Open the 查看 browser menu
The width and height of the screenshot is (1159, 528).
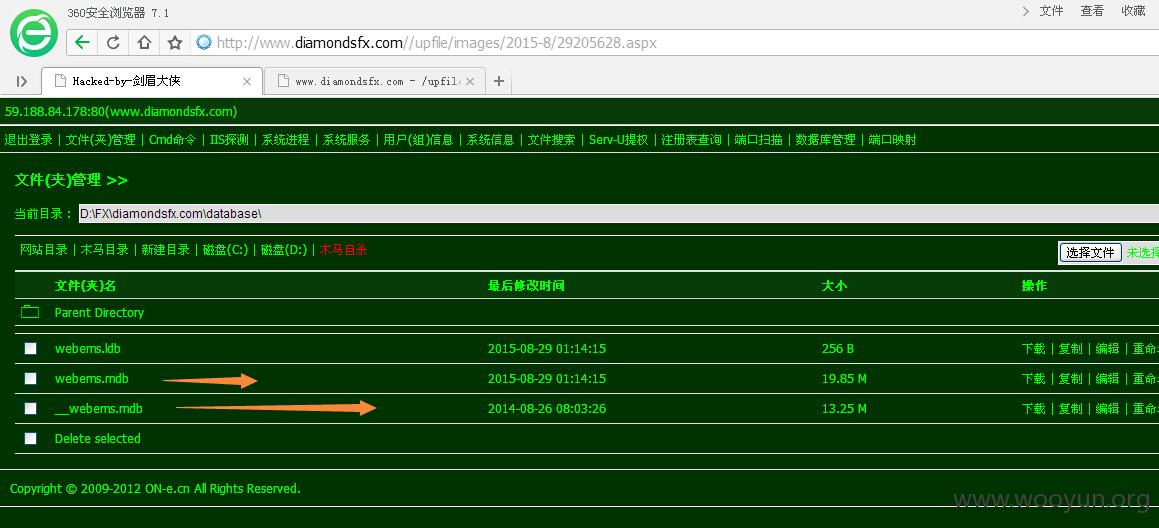pyautogui.click(x=1092, y=10)
